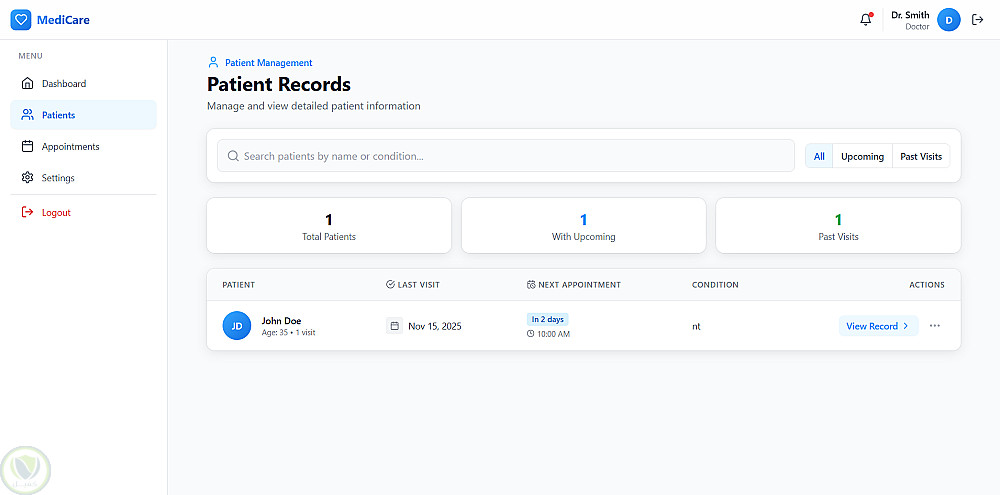Image resolution: width=1000 pixels, height=495 pixels.
Task: Click the Patient Management breadcrumb link
Action: tap(268, 63)
